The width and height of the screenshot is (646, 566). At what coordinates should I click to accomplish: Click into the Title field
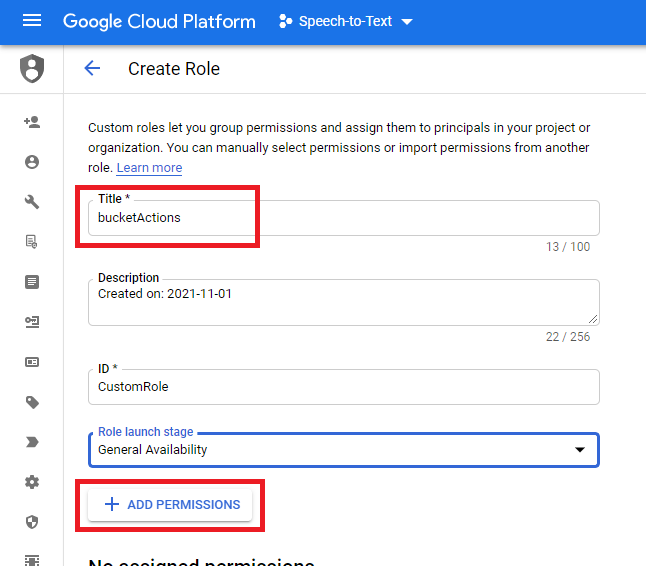coord(343,218)
